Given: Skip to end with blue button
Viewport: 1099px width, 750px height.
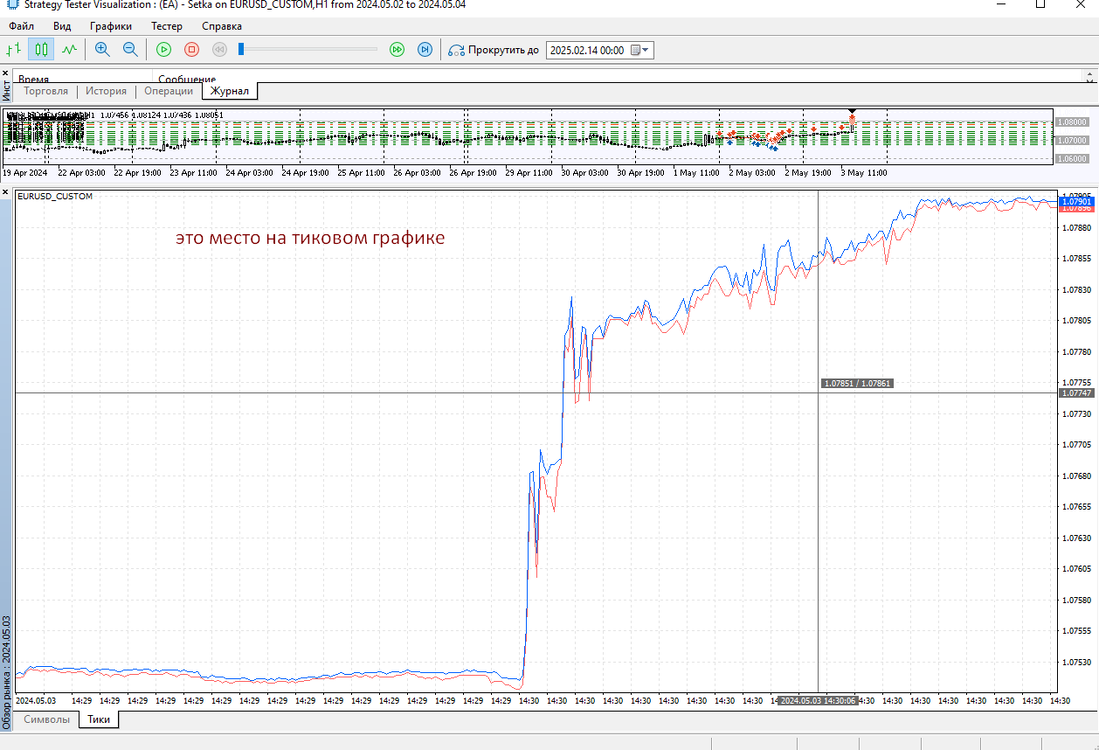Looking at the screenshot, I should tap(425, 50).
